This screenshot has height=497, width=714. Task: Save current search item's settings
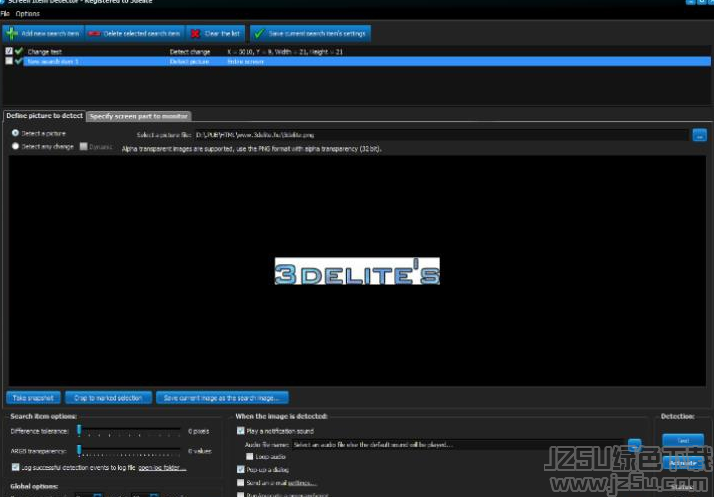(x=310, y=33)
